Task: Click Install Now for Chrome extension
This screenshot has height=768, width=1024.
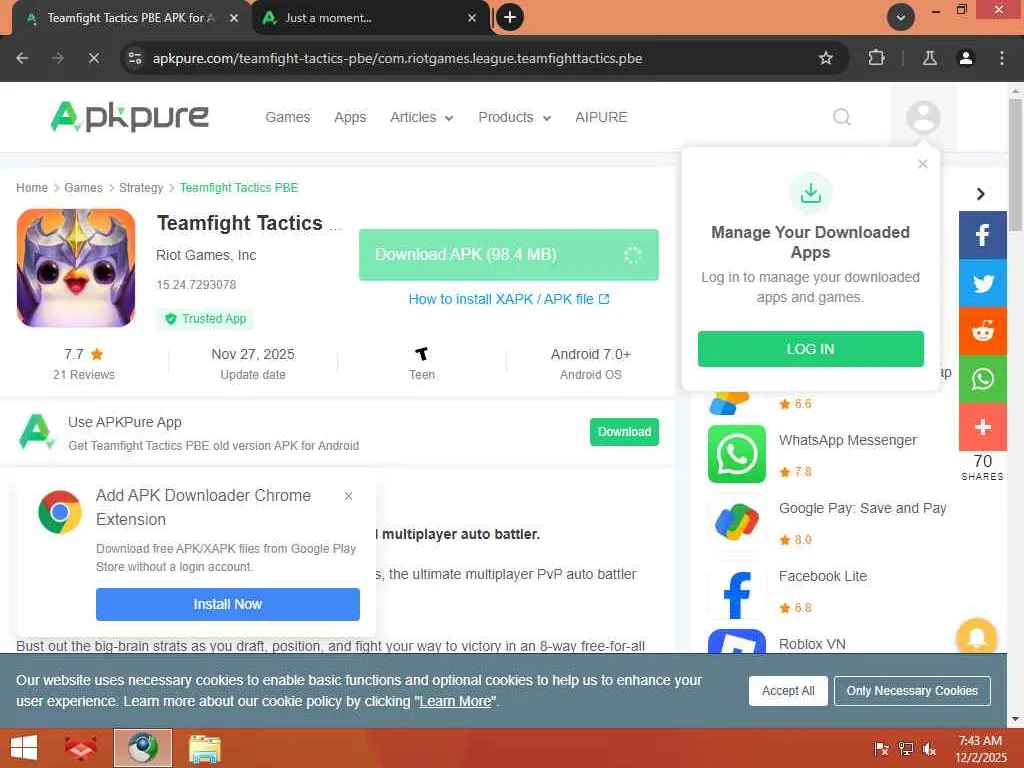Action: click(227, 604)
